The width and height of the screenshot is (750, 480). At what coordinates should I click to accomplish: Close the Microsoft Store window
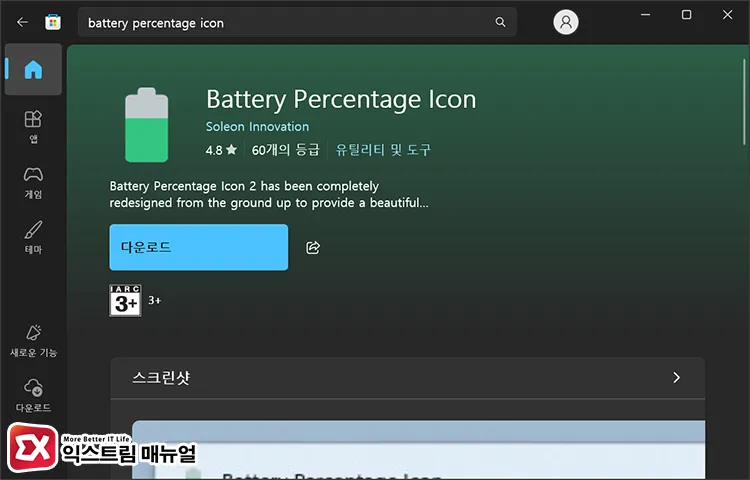tap(728, 15)
